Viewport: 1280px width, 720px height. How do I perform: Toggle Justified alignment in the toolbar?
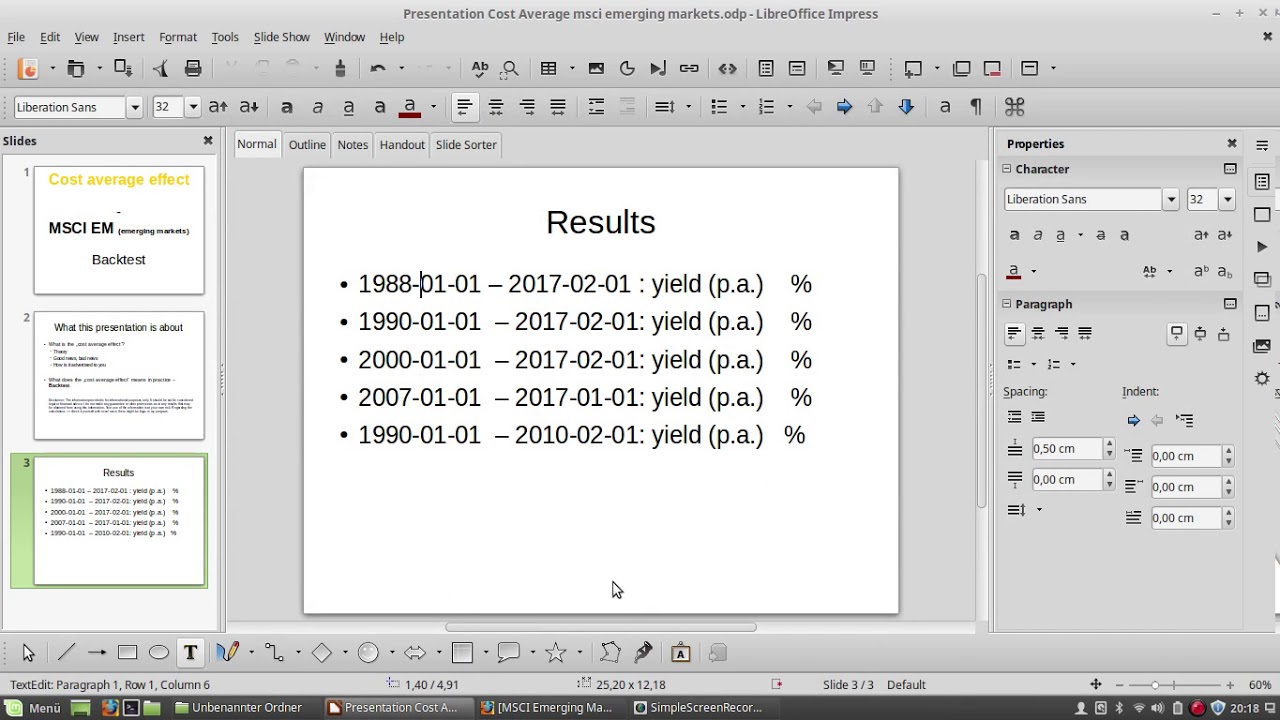tap(558, 107)
